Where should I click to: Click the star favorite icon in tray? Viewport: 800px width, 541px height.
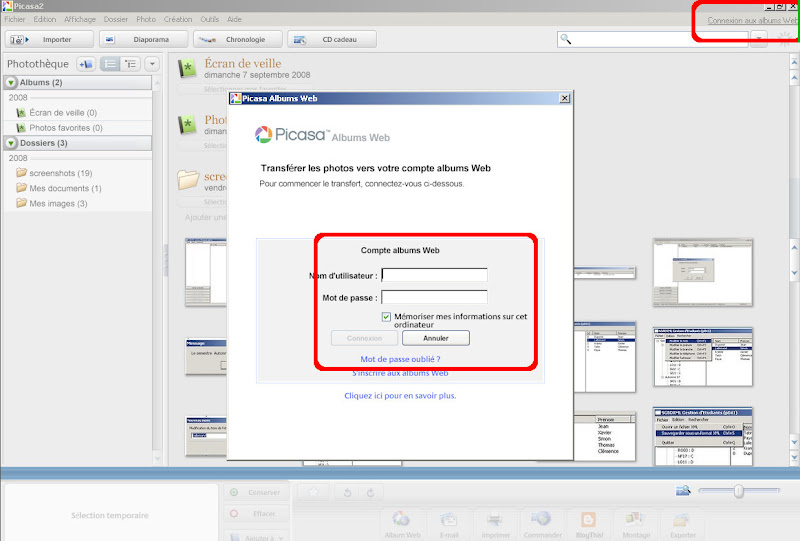[314, 492]
